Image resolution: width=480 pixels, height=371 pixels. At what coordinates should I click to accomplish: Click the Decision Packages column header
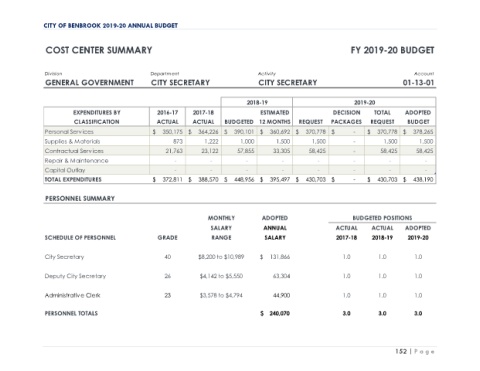[x=346, y=117]
